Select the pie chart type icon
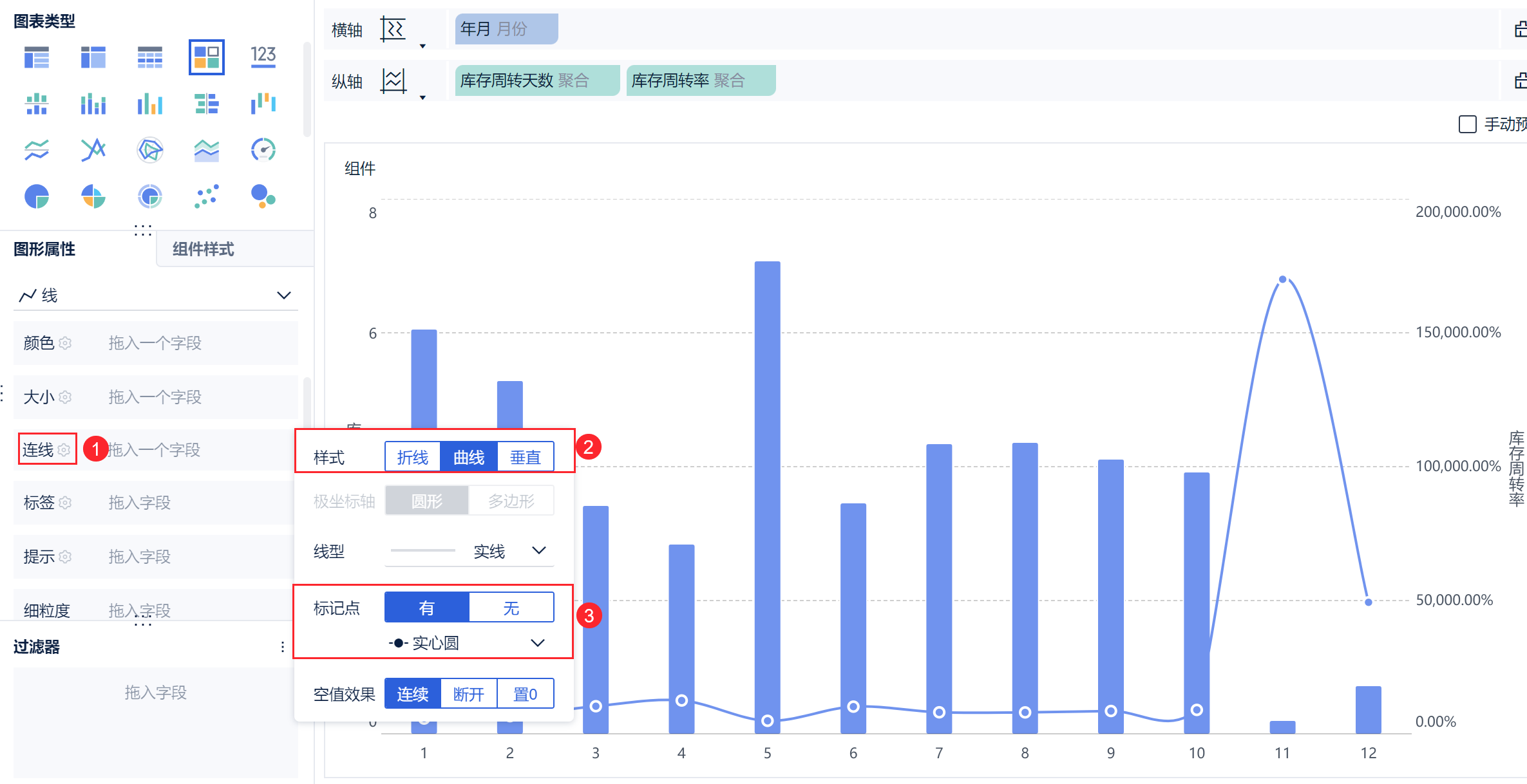 point(37,196)
